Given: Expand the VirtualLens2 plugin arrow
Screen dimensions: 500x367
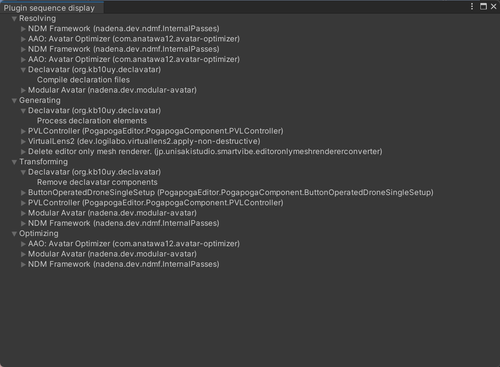Looking at the screenshot, I should coord(23,142).
